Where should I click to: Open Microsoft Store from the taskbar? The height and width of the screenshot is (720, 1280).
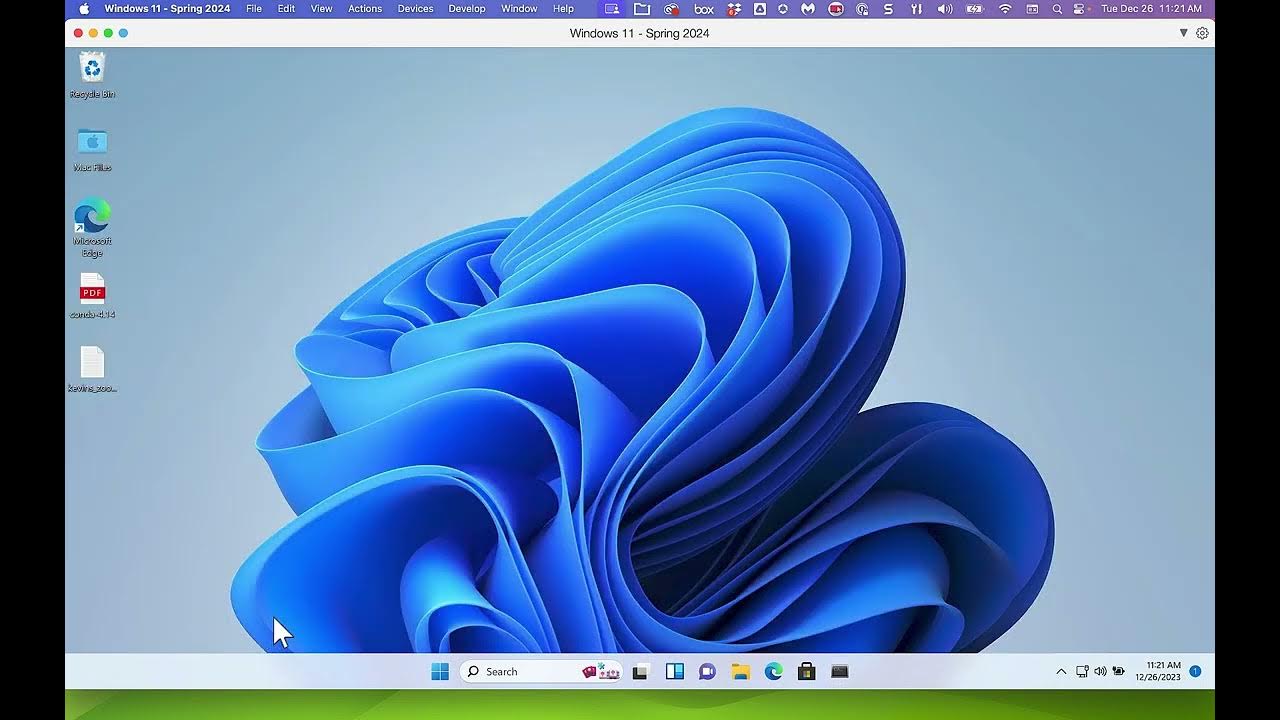(807, 672)
